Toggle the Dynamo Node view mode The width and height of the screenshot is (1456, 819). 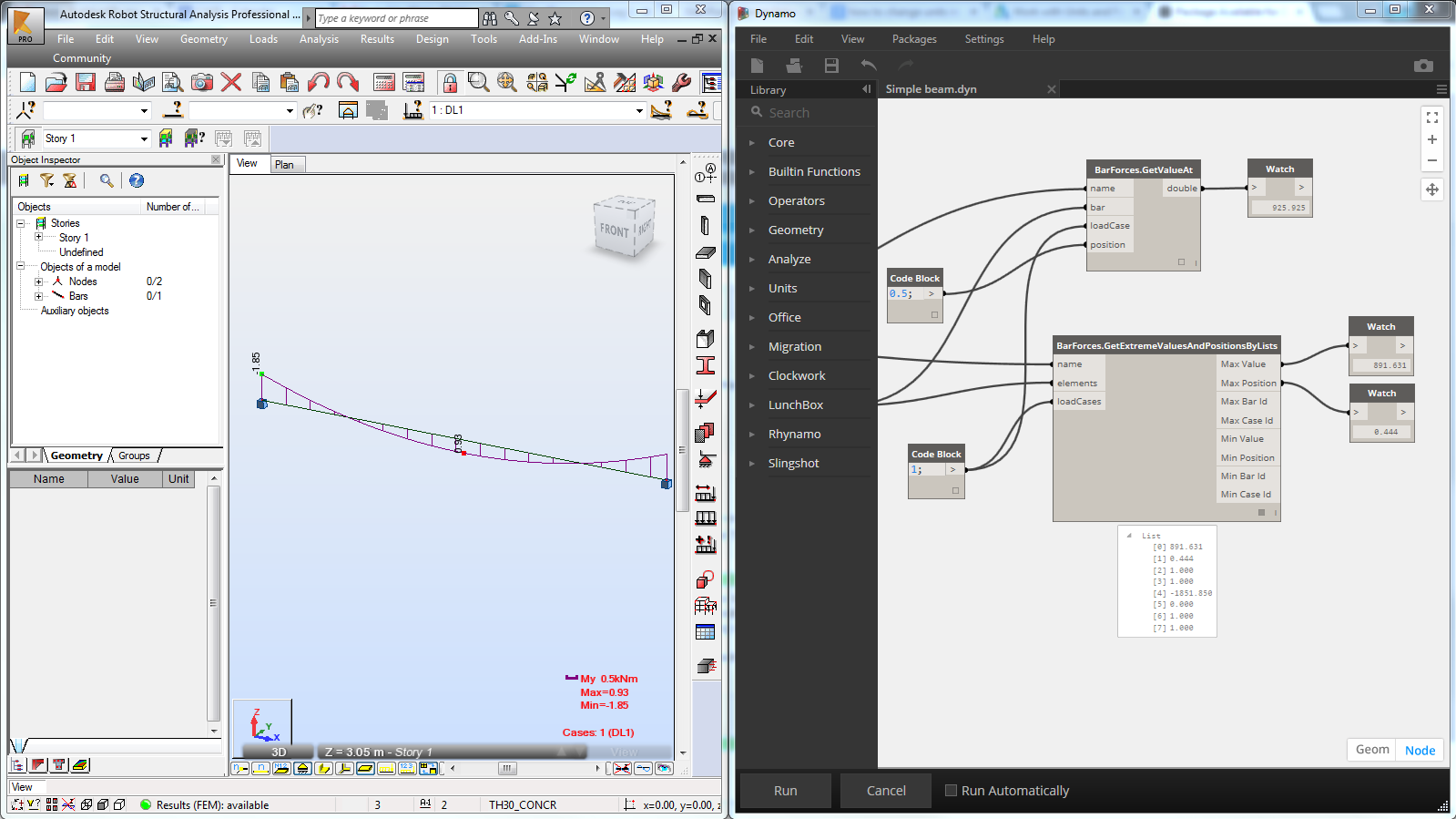pyautogui.click(x=1420, y=750)
